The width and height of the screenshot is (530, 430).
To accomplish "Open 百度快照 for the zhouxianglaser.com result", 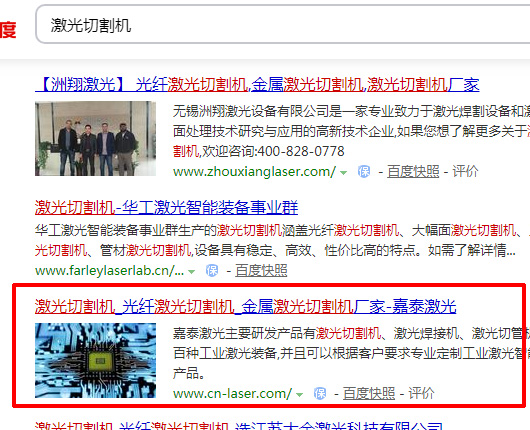I will pyautogui.click(x=413, y=171).
